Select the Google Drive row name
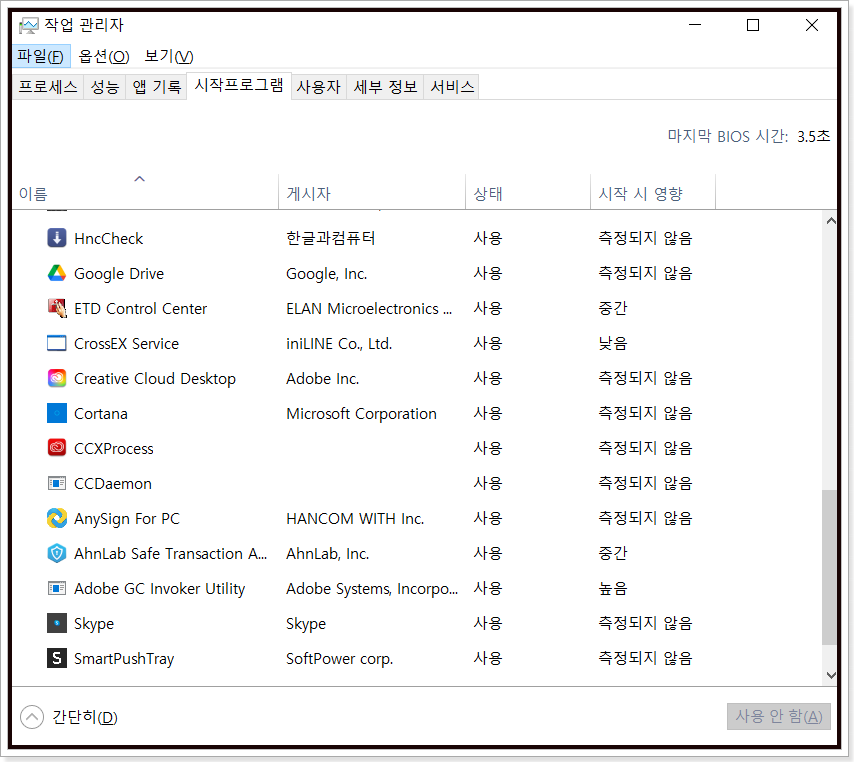 click(119, 273)
